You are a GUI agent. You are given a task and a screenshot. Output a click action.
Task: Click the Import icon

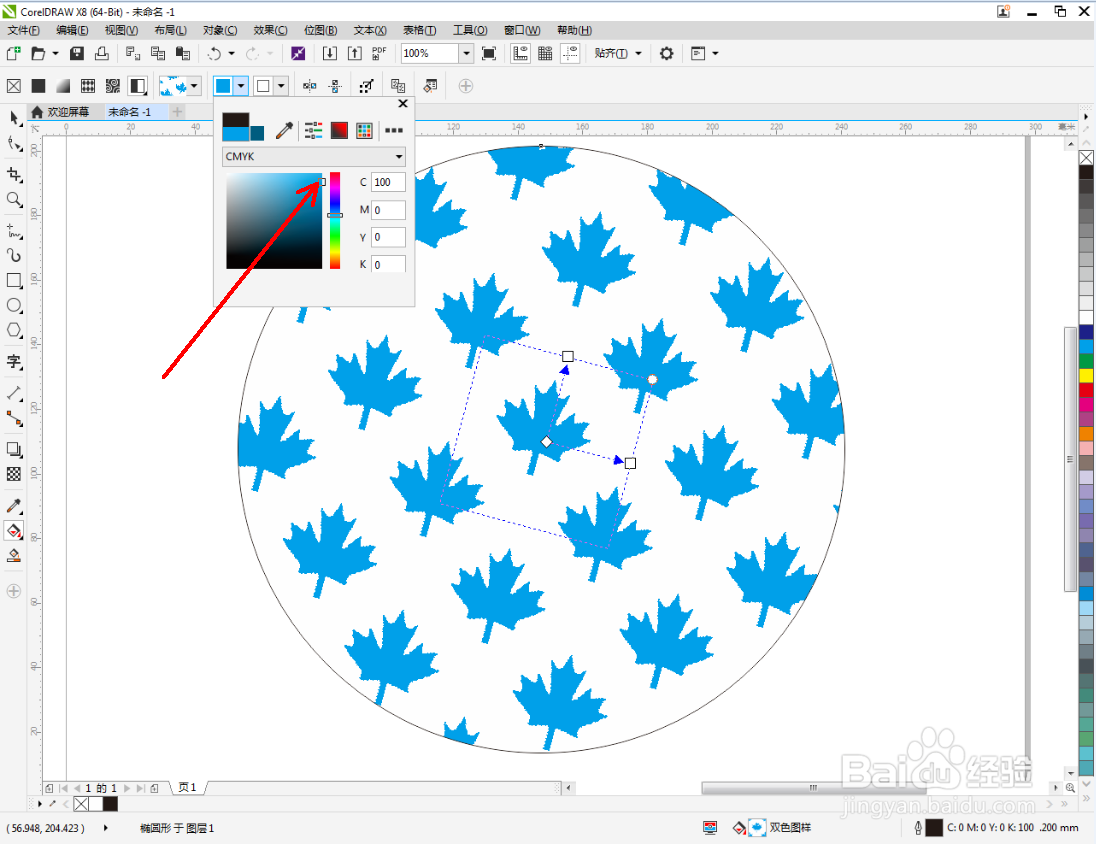point(330,53)
